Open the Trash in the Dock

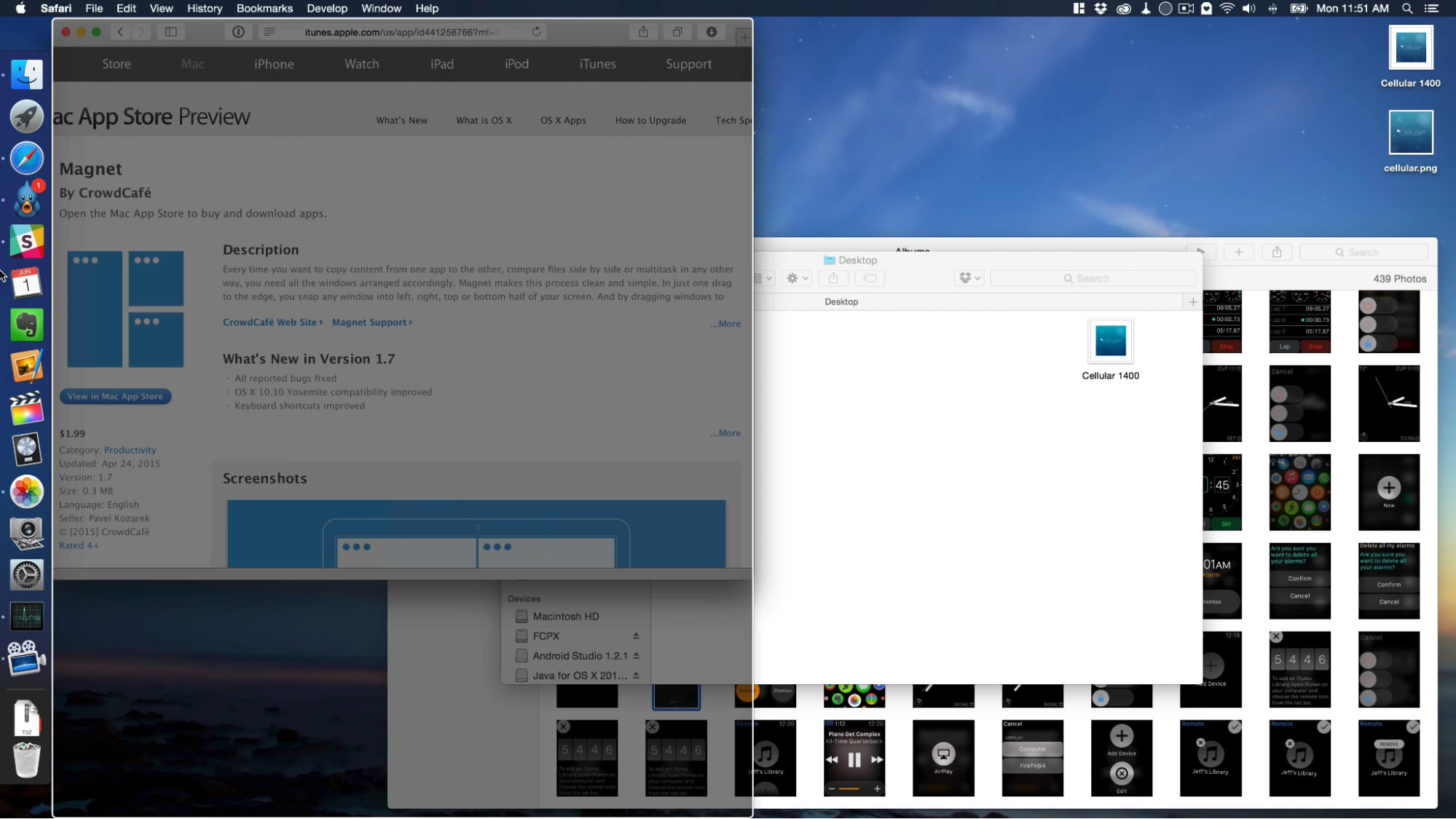(x=27, y=759)
